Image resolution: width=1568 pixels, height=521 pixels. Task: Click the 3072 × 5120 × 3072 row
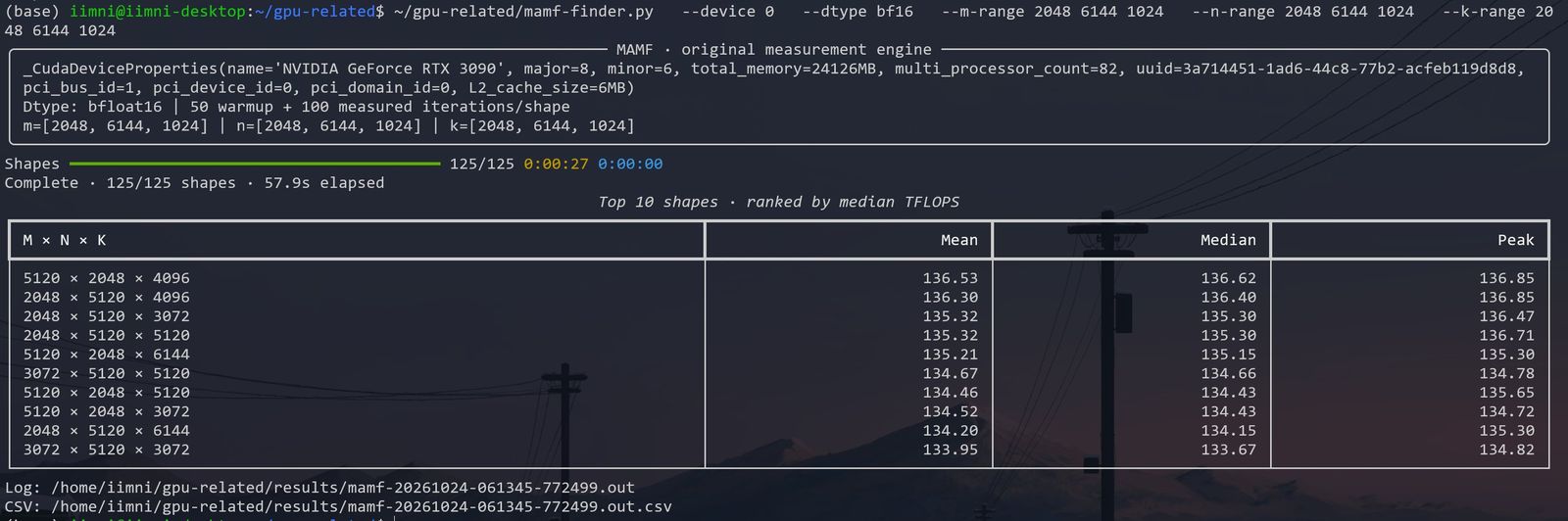click(x=779, y=450)
